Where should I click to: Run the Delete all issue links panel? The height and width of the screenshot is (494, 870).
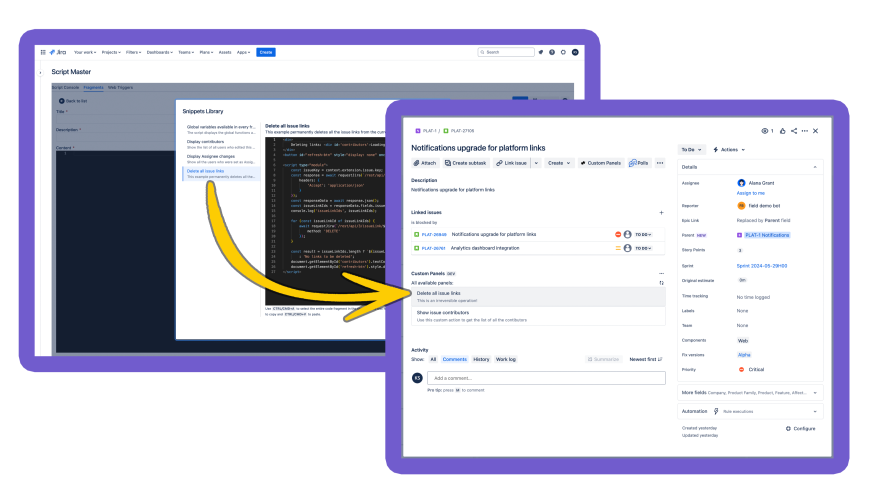pos(538,297)
